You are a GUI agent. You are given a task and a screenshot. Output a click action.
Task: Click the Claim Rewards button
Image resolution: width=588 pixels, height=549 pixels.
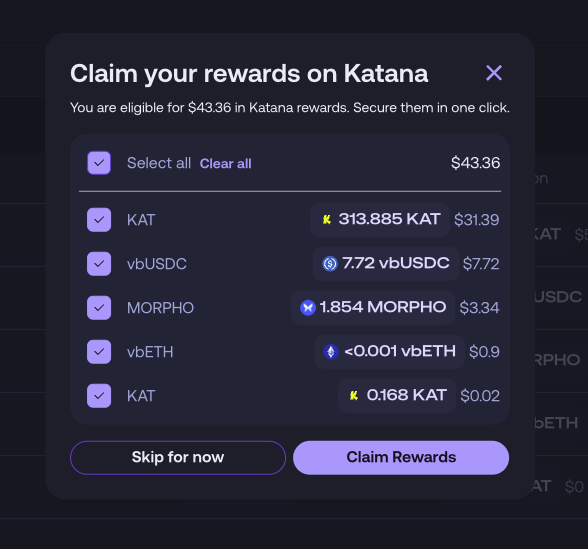(x=401, y=458)
